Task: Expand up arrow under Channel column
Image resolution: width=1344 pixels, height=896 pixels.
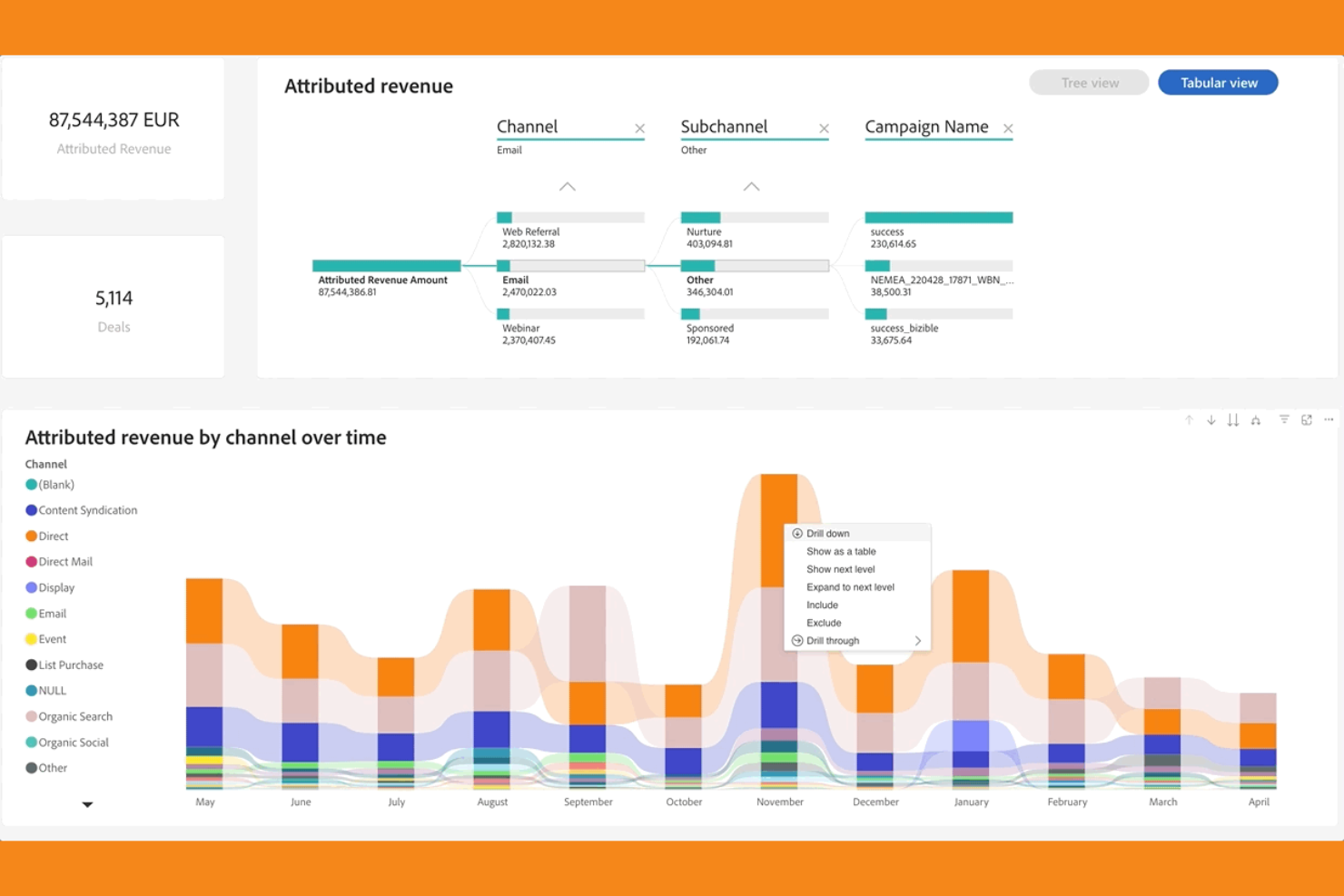Action: pyautogui.click(x=568, y=186)
